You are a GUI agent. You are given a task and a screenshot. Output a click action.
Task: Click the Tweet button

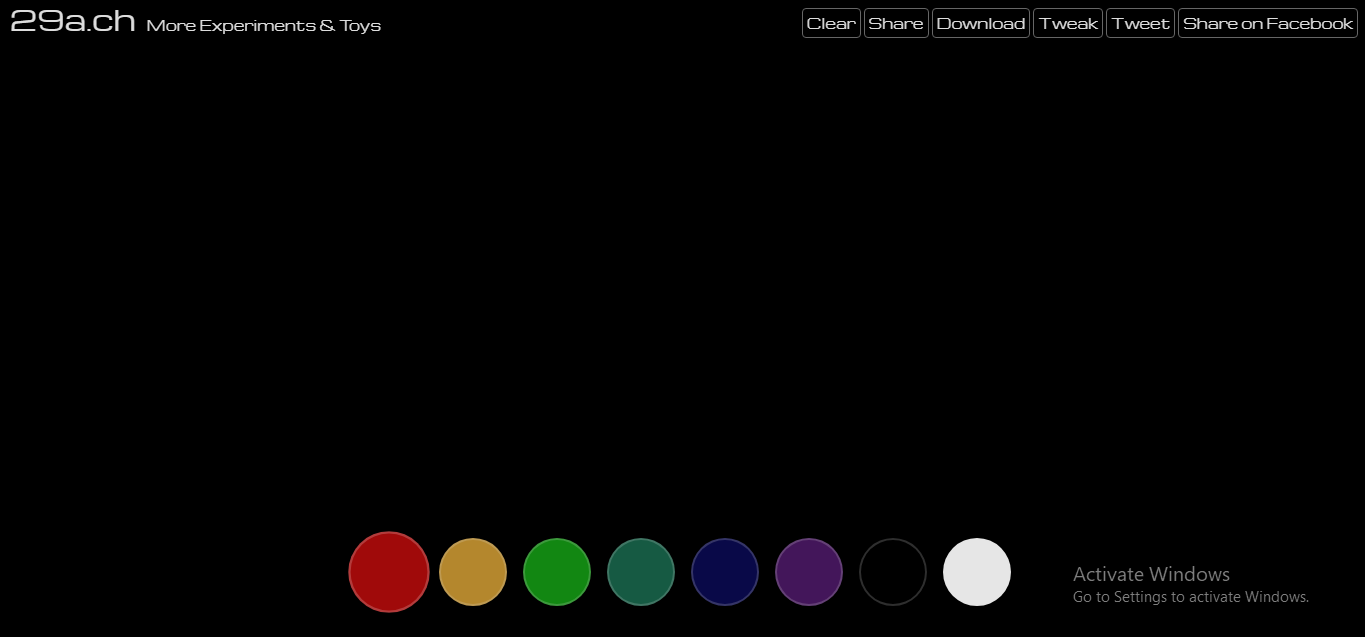point(1140,24)
